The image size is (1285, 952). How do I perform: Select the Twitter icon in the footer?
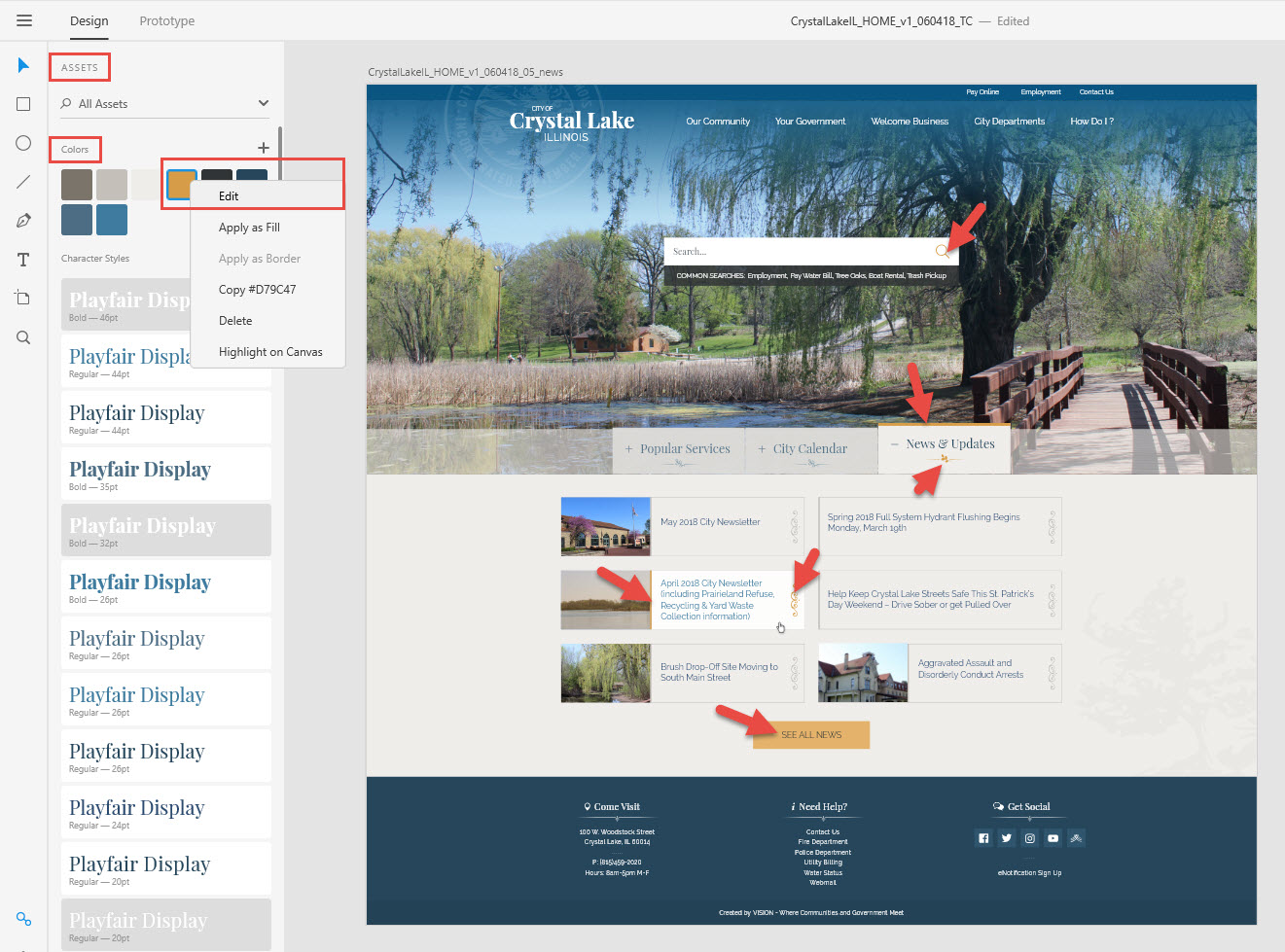click(x=1007, y=838)
